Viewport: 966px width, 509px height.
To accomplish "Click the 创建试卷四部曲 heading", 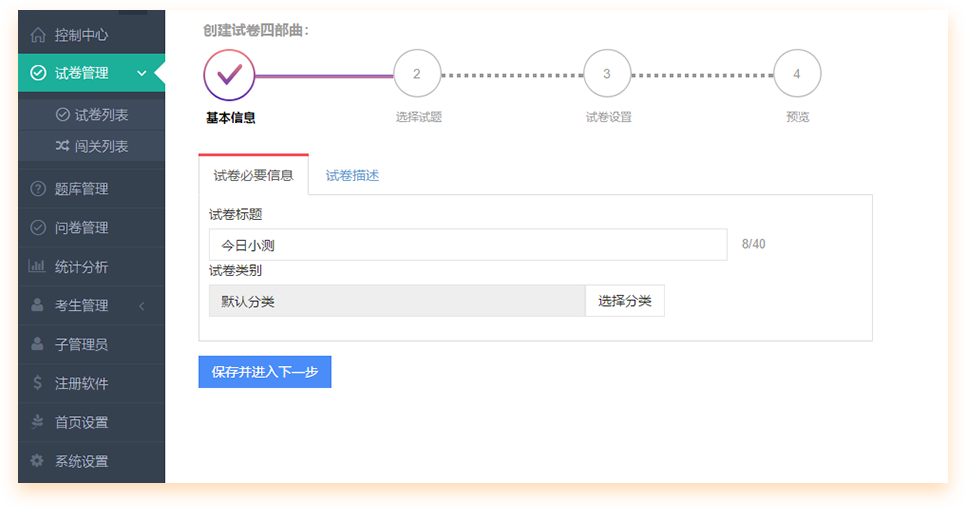I will 256,30.
